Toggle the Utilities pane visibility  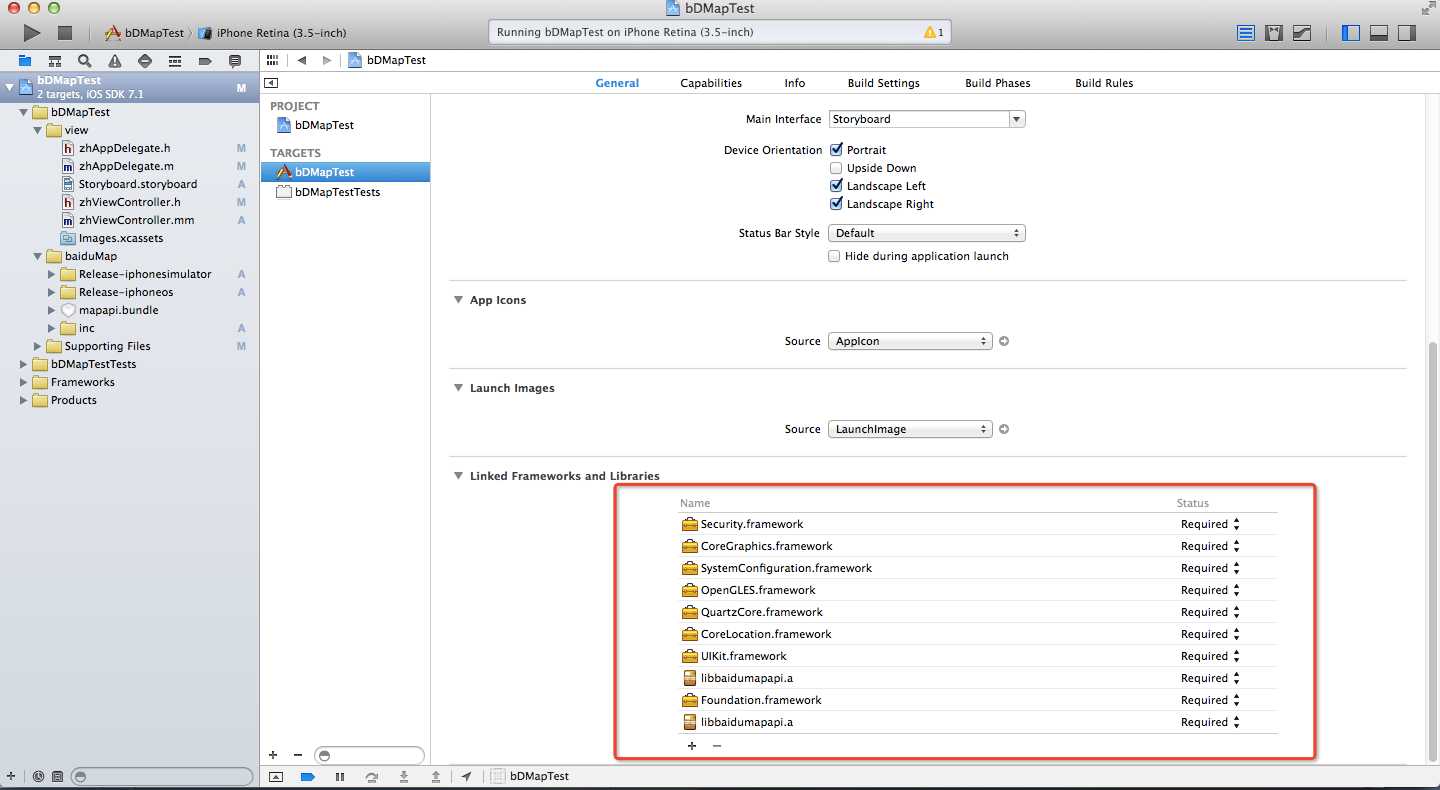1407,33
